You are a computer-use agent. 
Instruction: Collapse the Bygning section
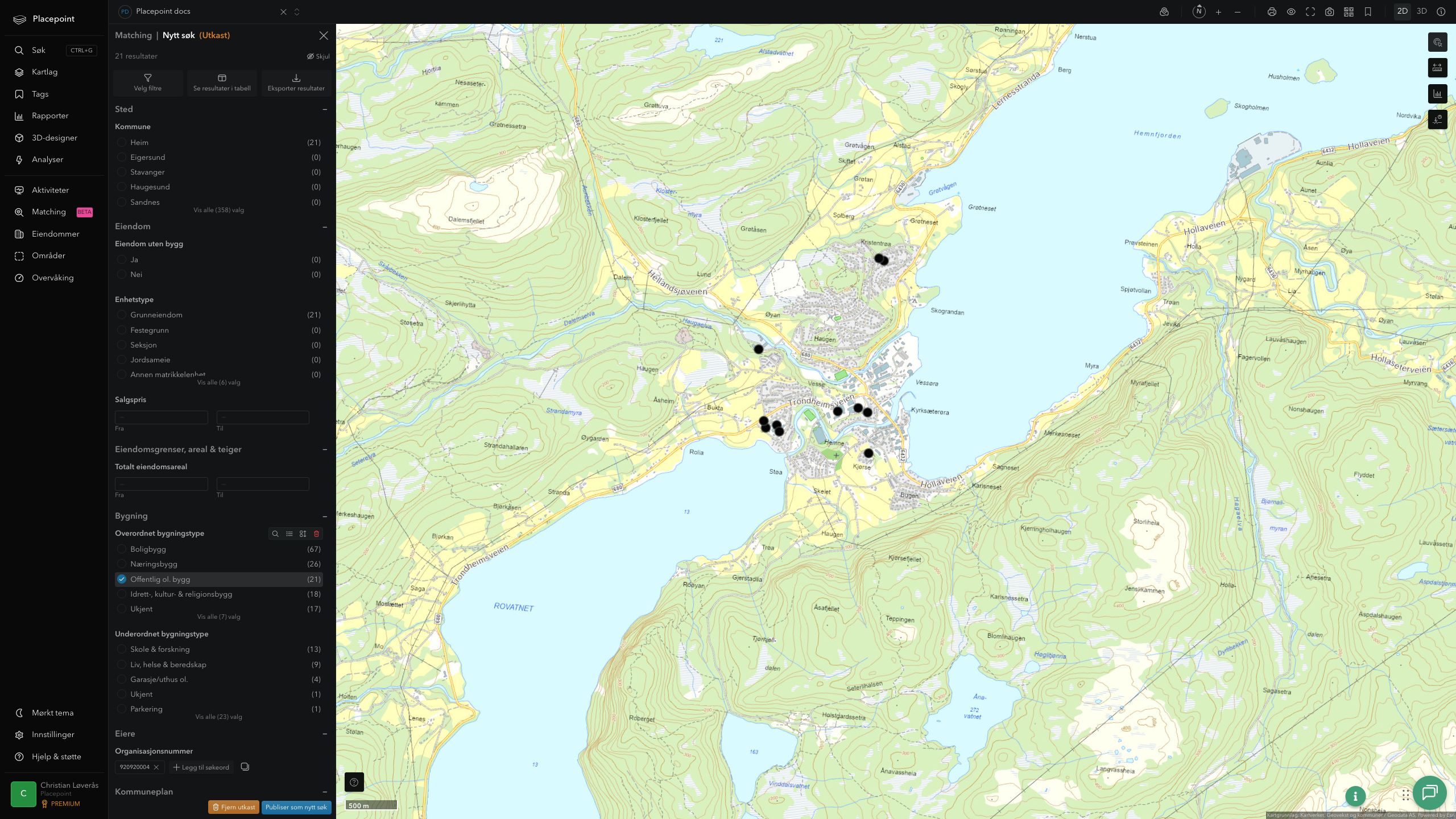click(325, 516)
